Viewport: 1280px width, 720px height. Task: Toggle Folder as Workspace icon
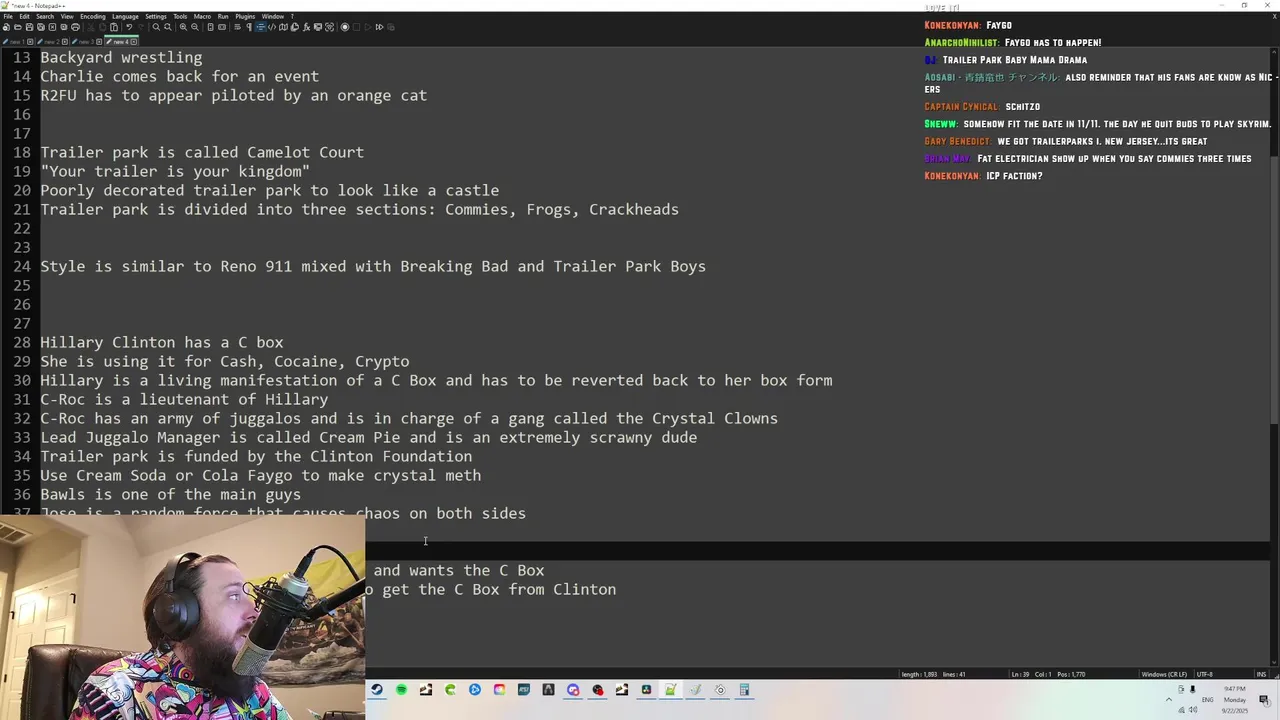[318, 27]
